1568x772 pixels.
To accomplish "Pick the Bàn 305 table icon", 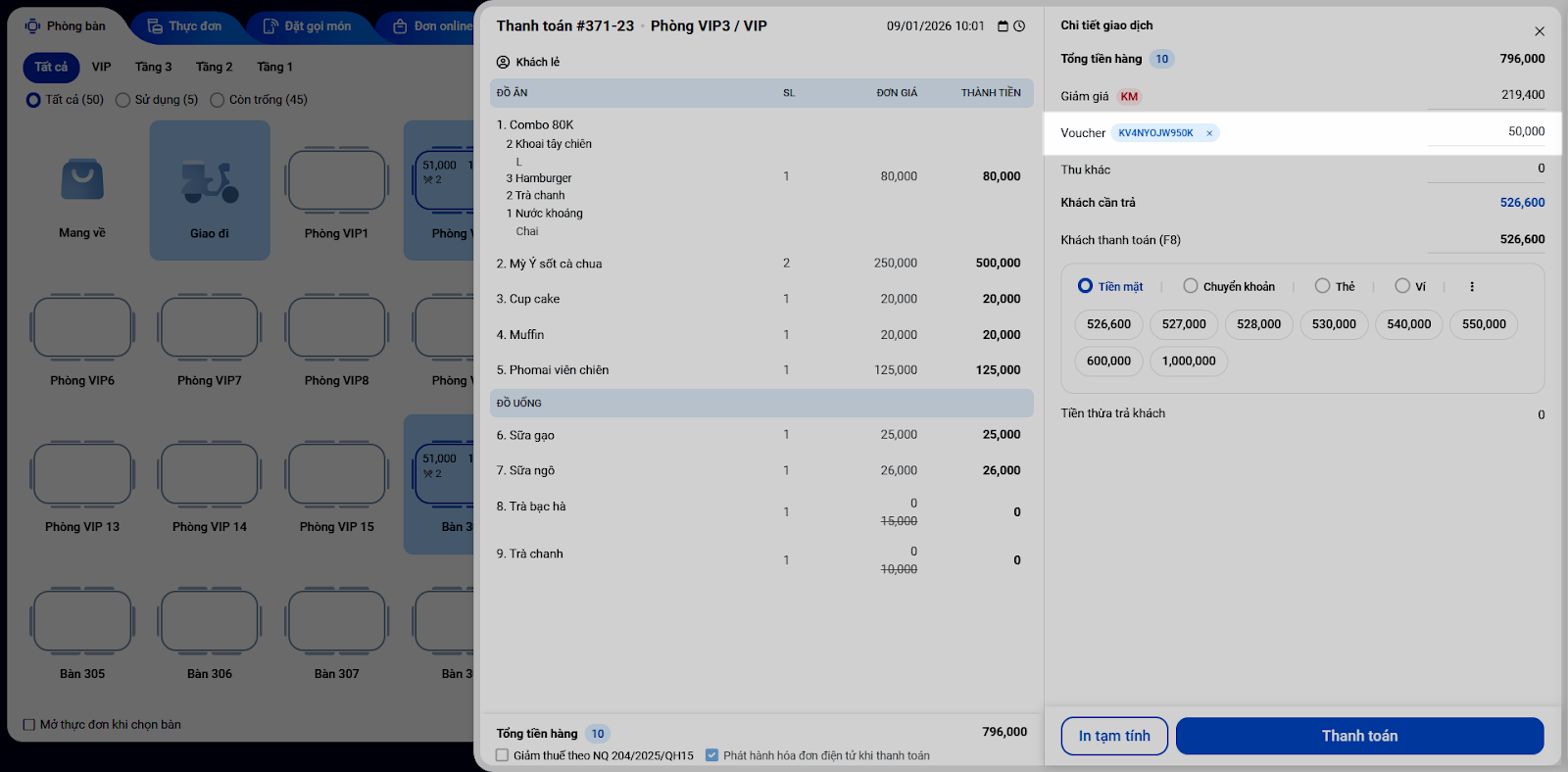I will click(x=82, y=621).
